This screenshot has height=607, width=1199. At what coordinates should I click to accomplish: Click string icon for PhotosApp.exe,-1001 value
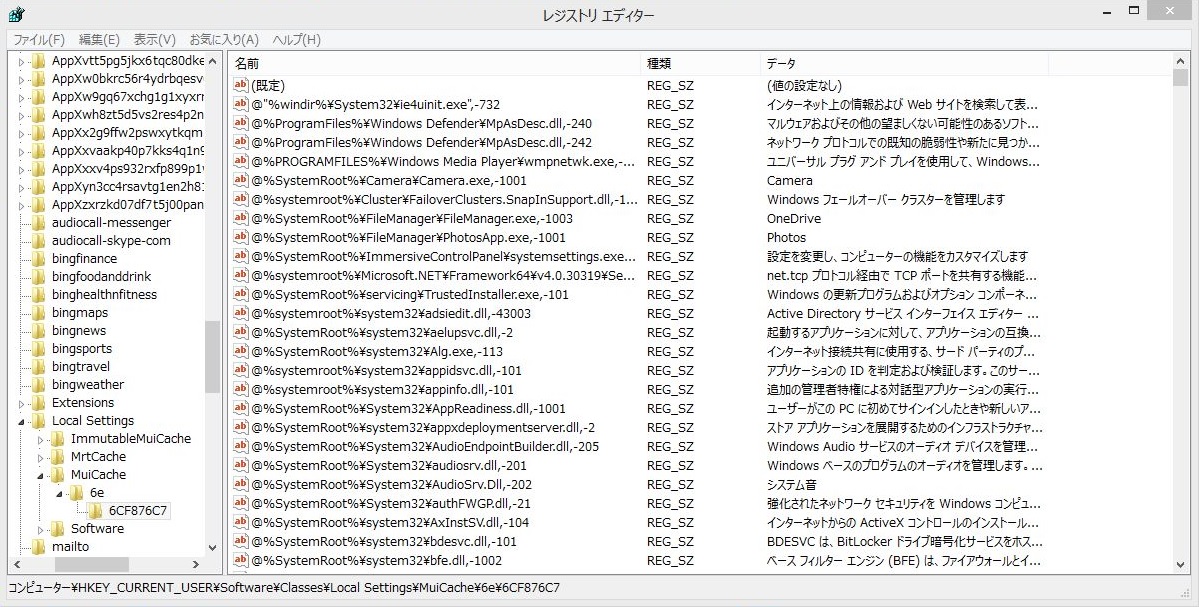pos(241,237)
